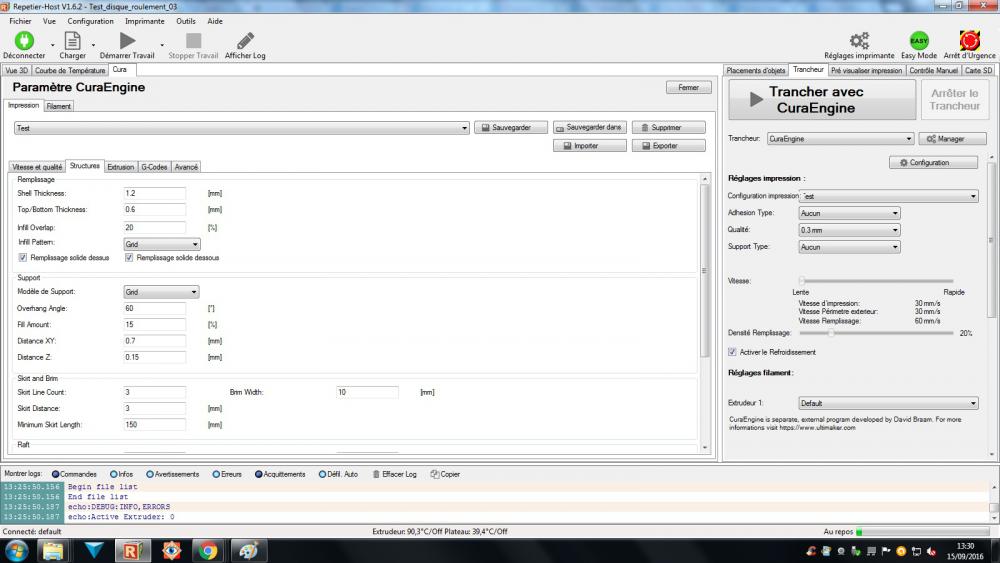Toggle Acquittements log filter
The image size is (1000, 563).
click(258, 474)
